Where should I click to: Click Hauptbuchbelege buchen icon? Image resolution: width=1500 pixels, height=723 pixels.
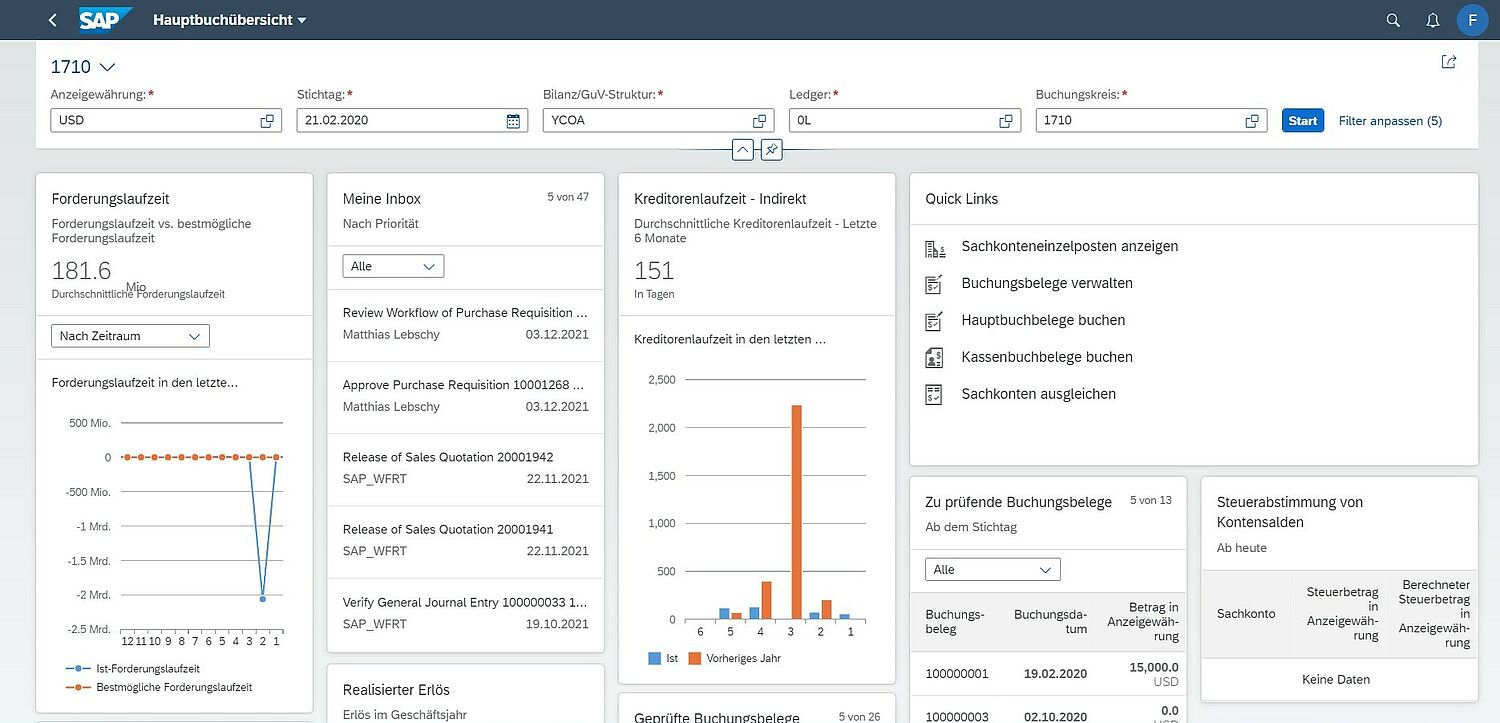tap(935, 321)
